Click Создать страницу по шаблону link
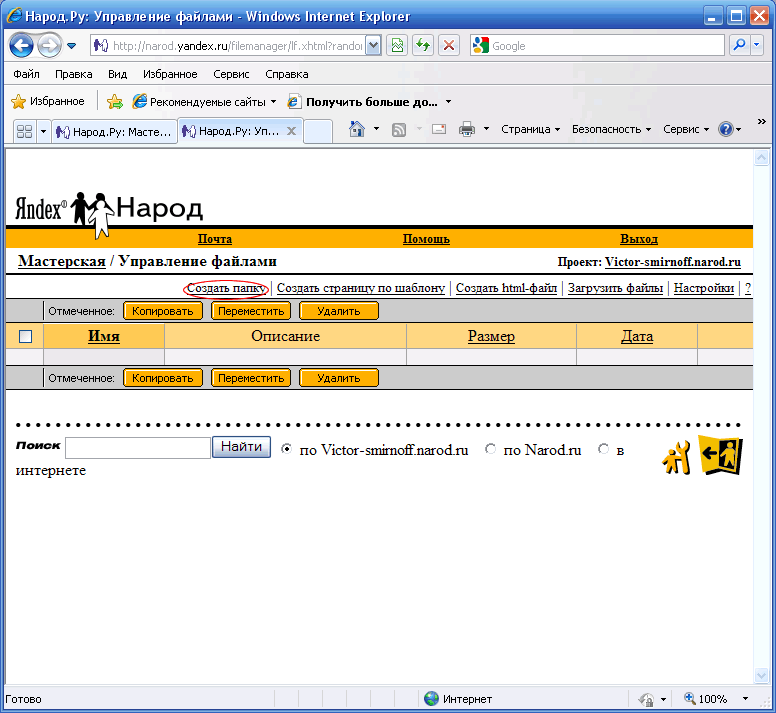The width and height of the screenshot is (776, 713). click(x=361, y=288)
